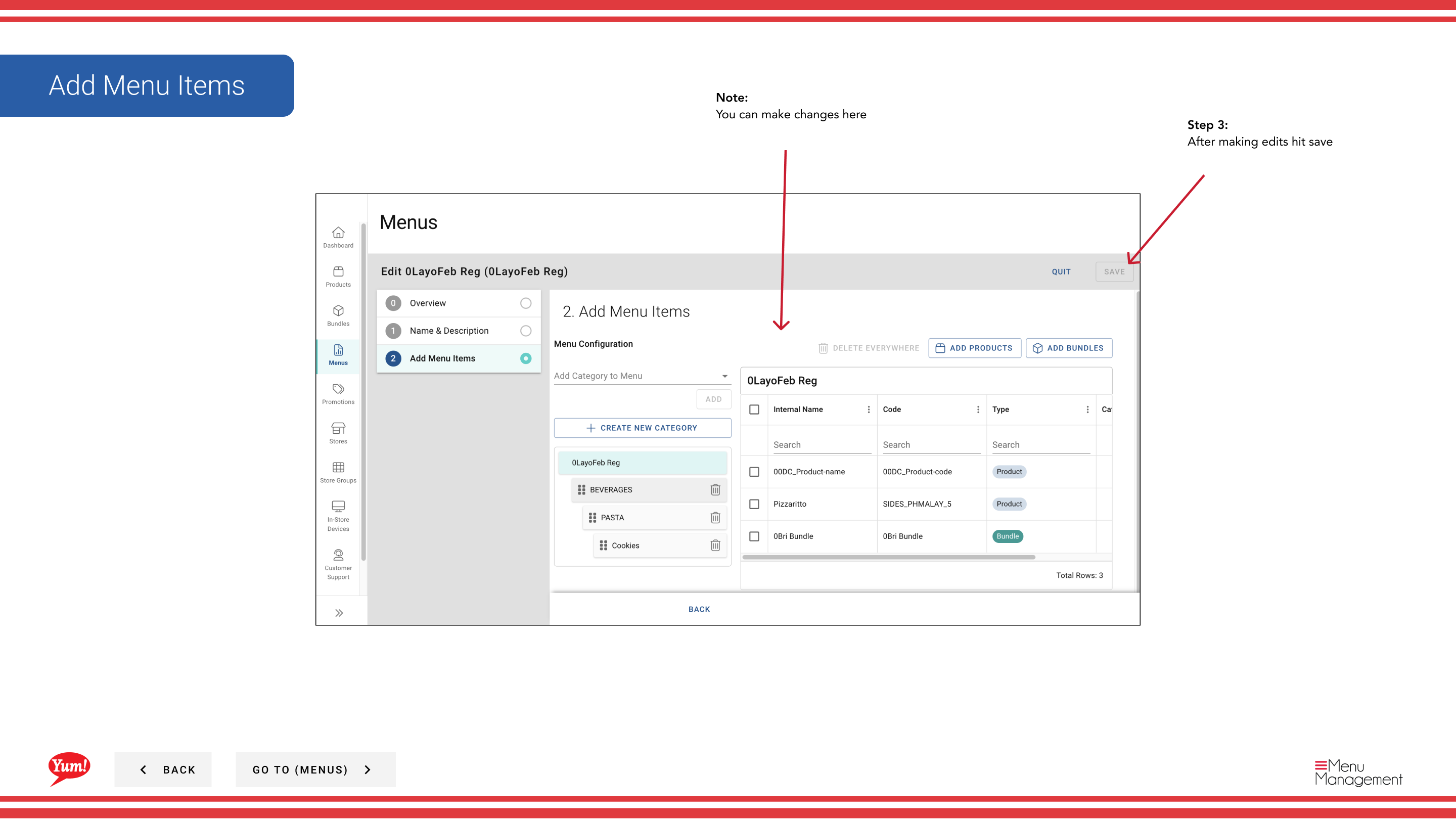Click the Cookies drag handle icon
This screenshot has height=819, width=1456.
pyautogui.click(x=603, y=545)
